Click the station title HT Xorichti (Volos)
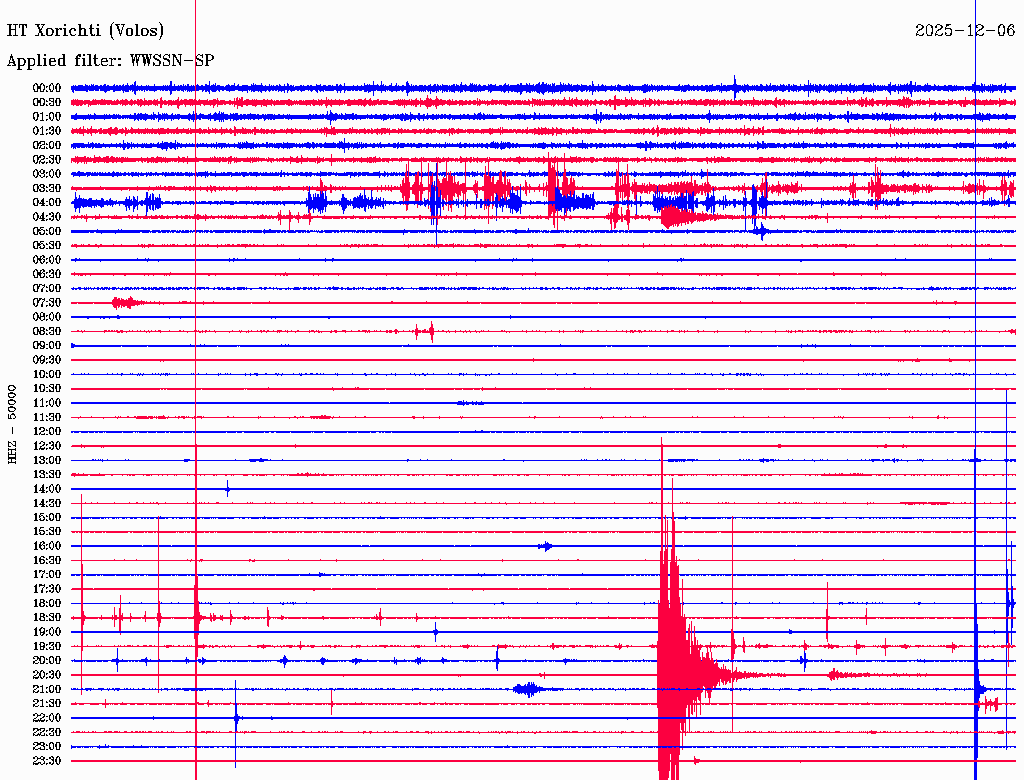The height and width of the screenshot is (780, 1024). click(86, 31)
